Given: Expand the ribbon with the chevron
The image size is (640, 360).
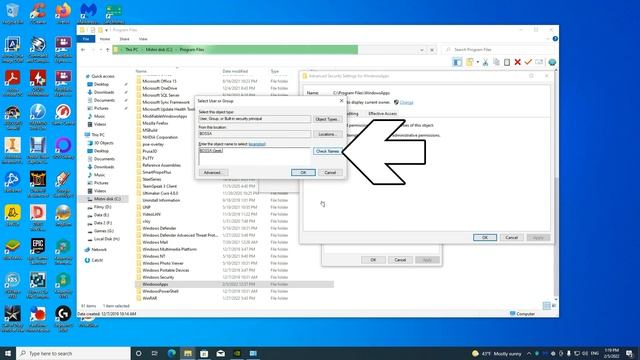Looking at the screenshot, I should (x=548, y=39).
